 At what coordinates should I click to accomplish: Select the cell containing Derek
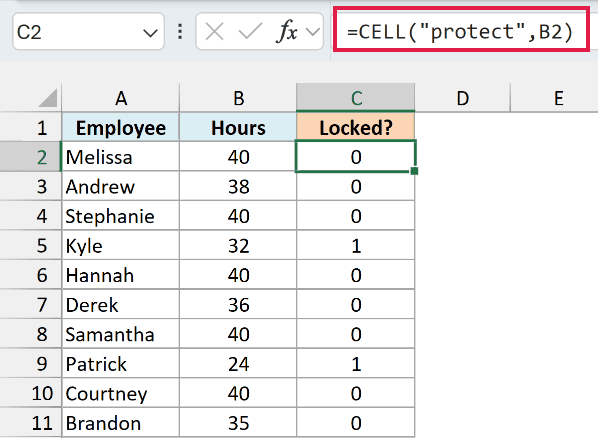point(121,304)
